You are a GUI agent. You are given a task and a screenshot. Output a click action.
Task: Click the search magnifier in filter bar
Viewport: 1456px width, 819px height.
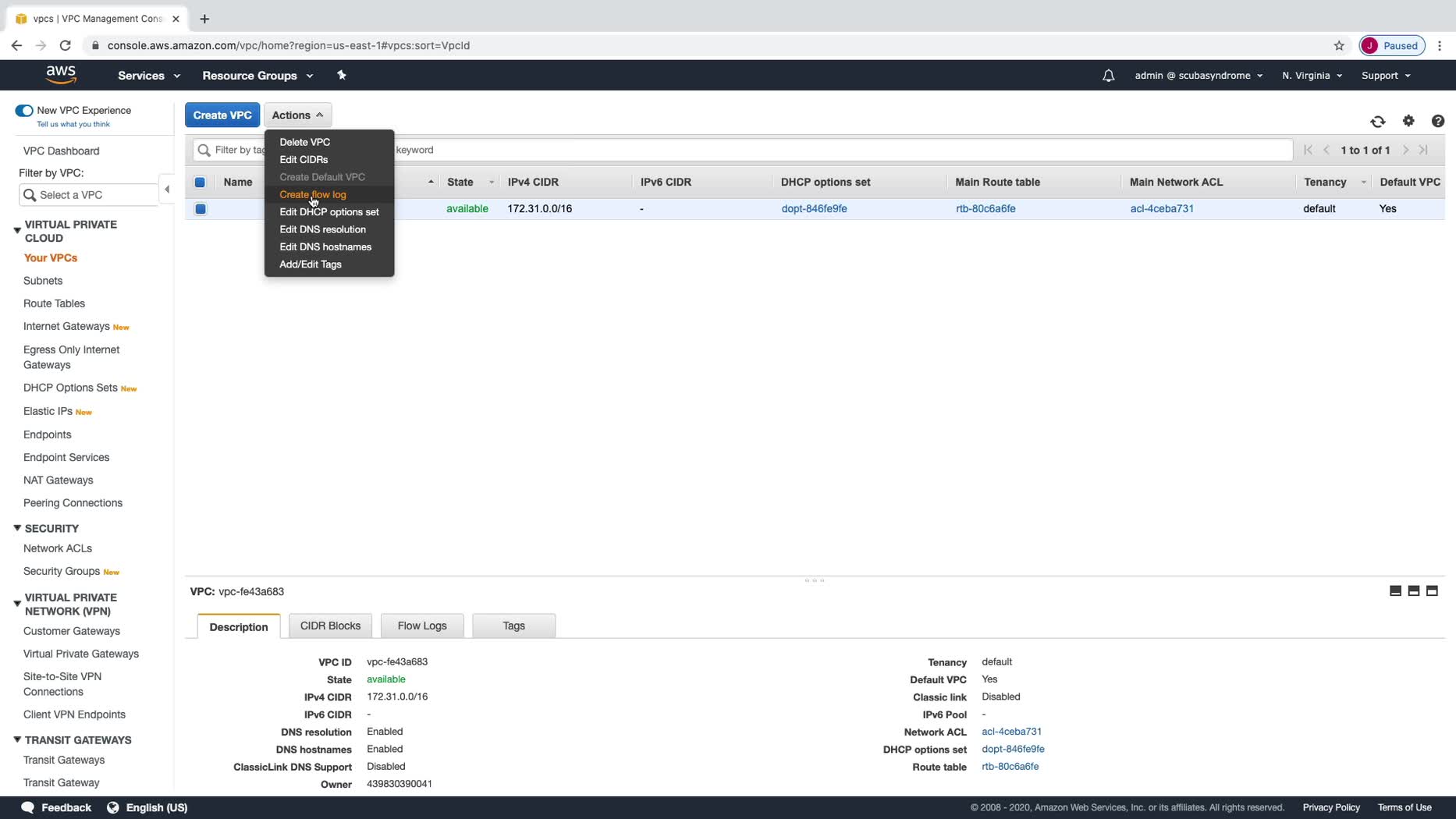(x=204, y=150)
